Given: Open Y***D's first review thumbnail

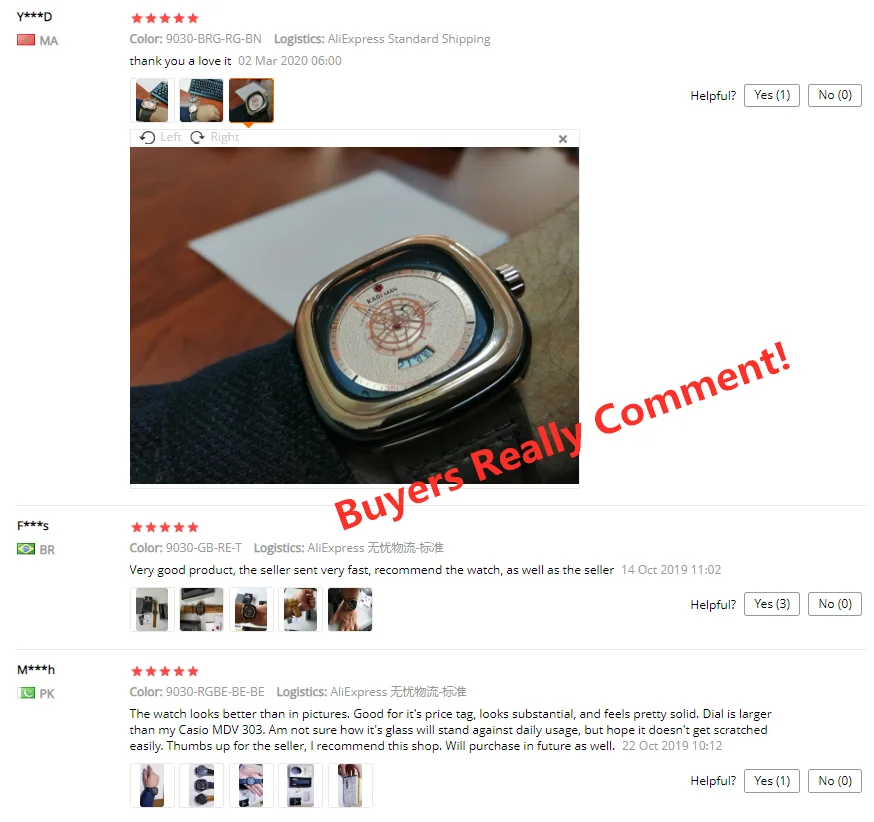Looking at the screenshot, I should click(x=152, y=100).
